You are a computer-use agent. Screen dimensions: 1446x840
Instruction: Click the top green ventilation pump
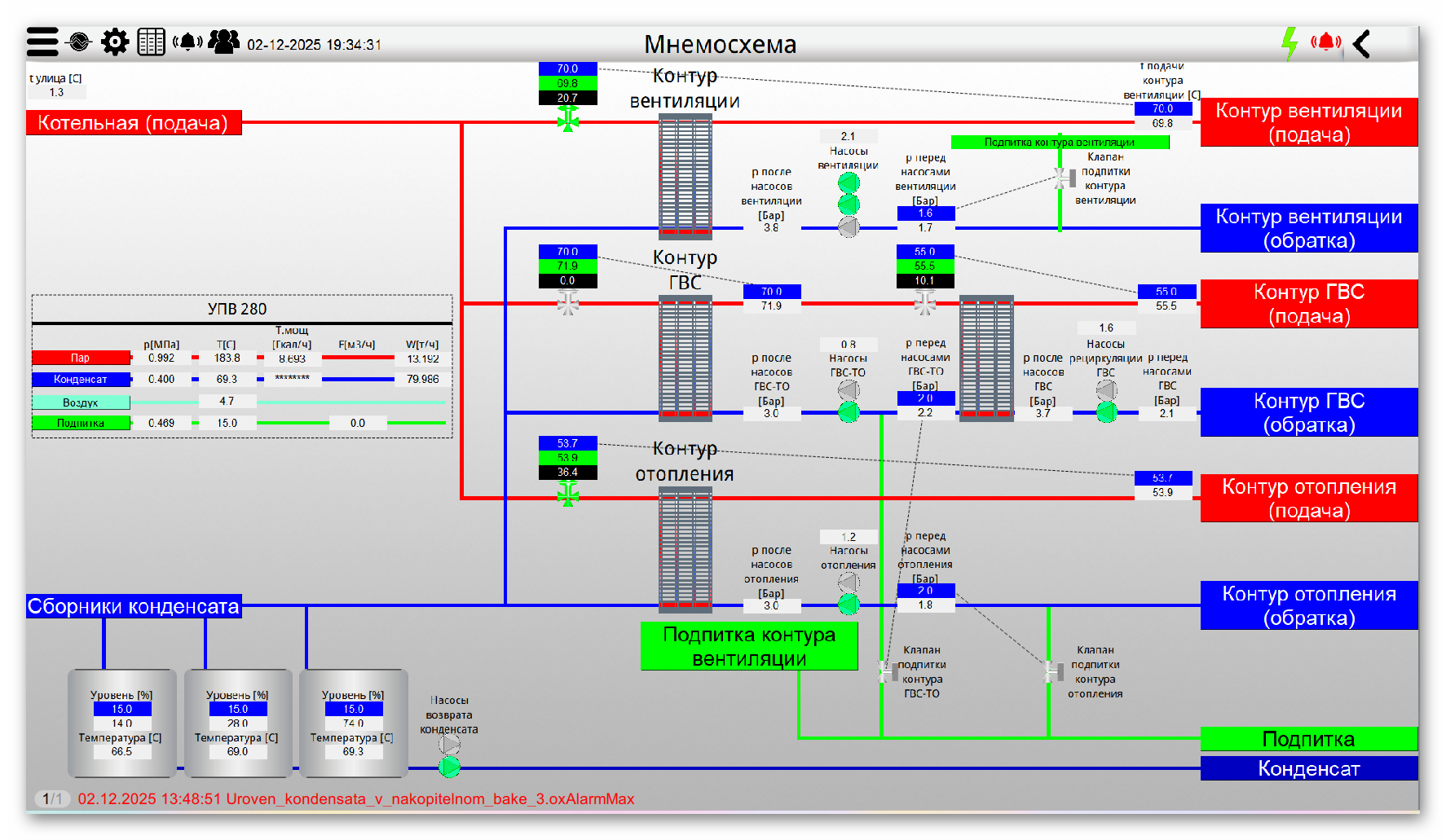click(x=849, y=183)
